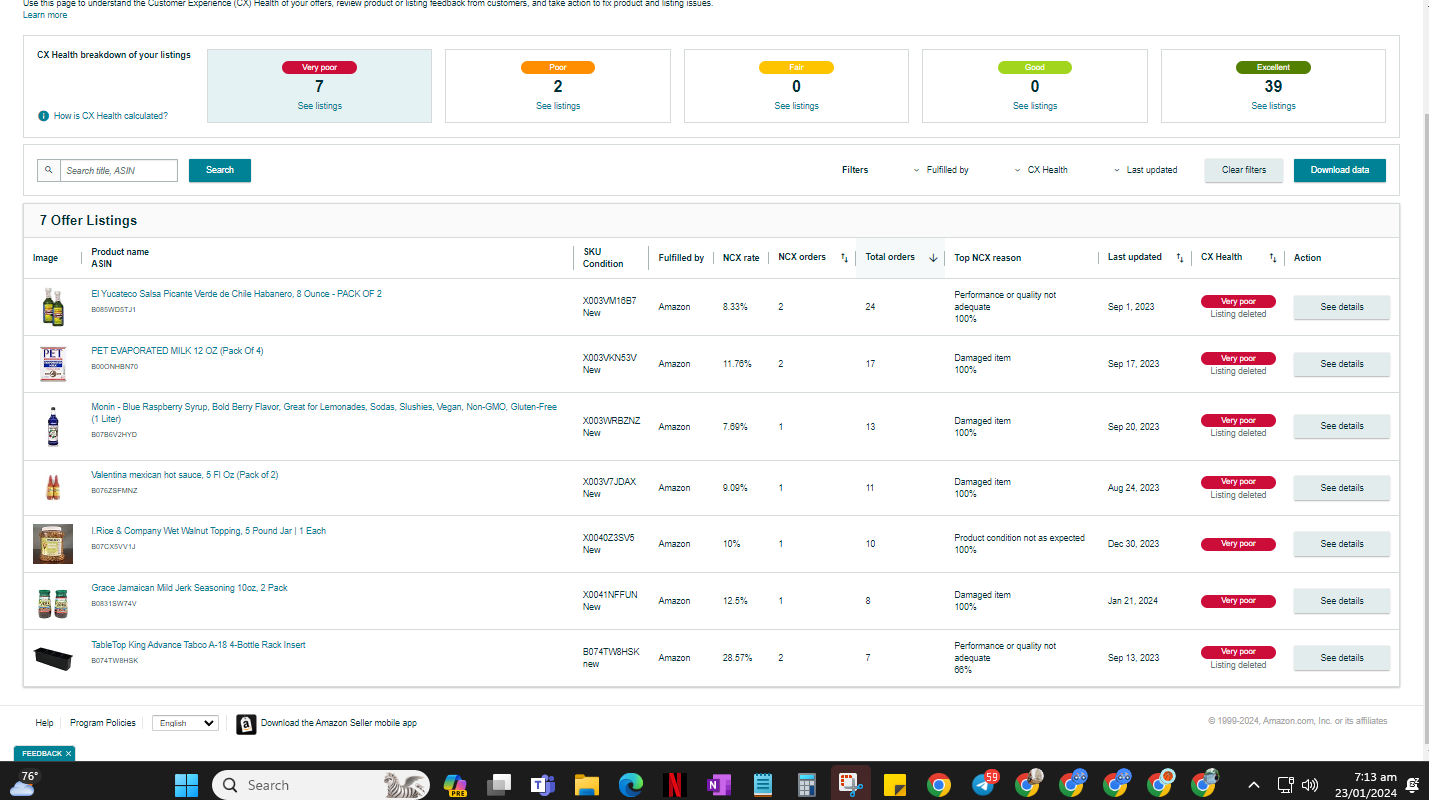This screenshot has height=800, width=1429.
Task: Sort listings by Last updated arrows
Action: tap(1180, 258)
